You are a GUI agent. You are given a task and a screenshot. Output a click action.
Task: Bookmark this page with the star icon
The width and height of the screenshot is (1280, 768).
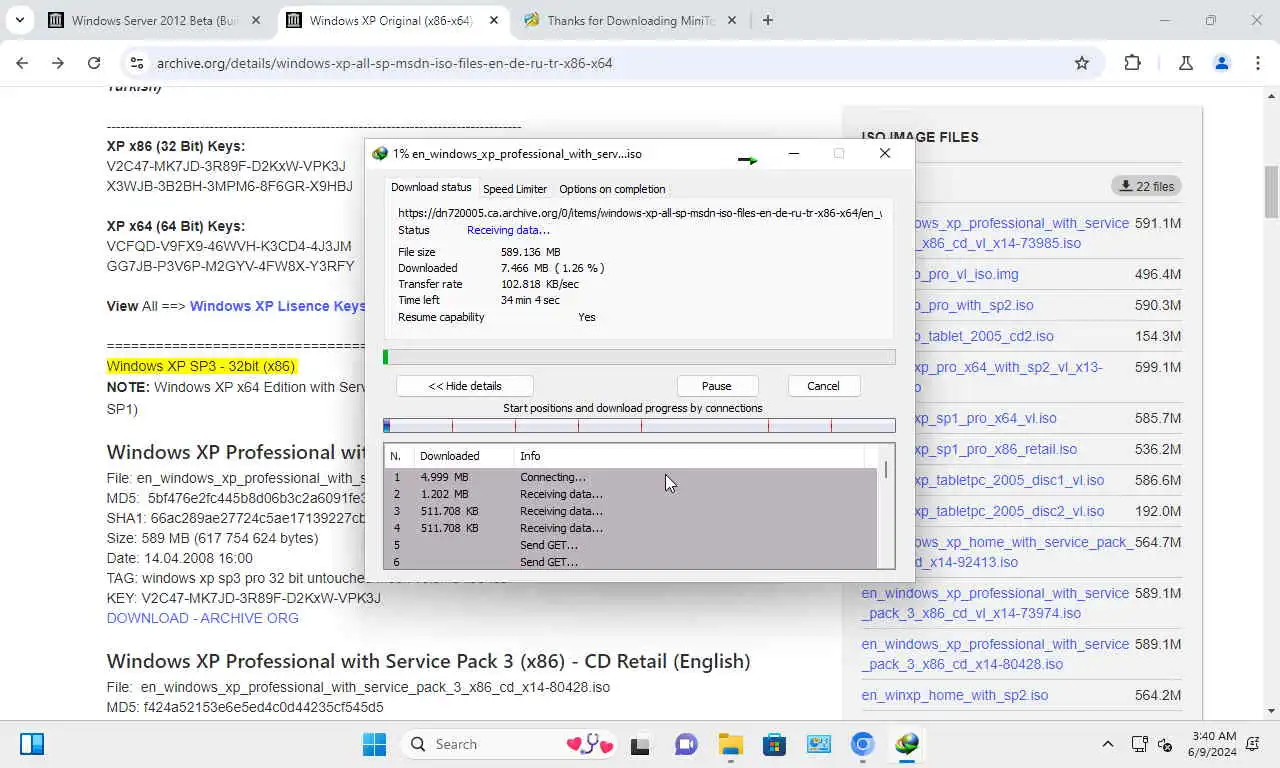(1081, 63)
